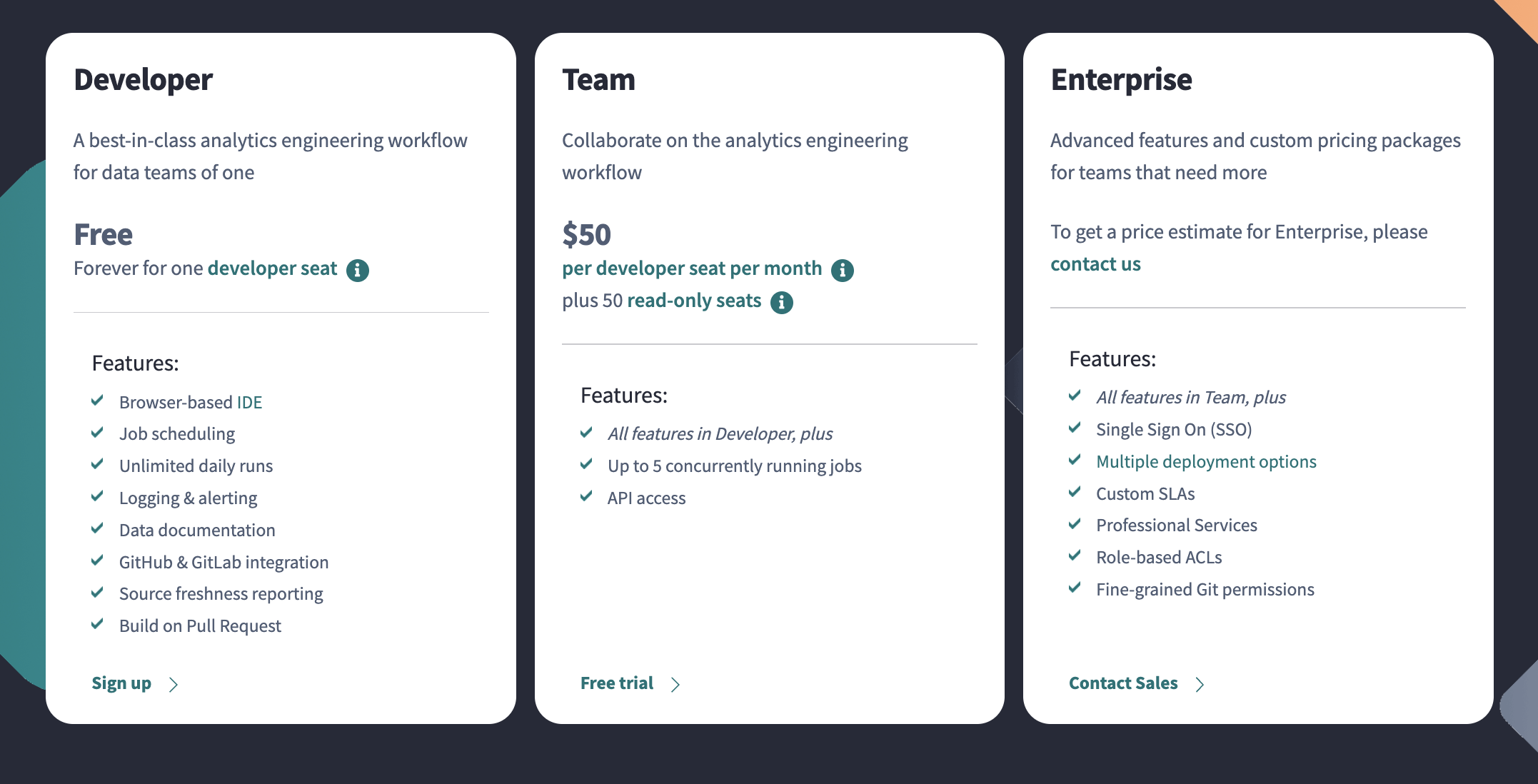This screenshot has width=1538, height=784.
Task: Click arrow chevron next to Contact Sales
Action: click(x=1200, y=685)
